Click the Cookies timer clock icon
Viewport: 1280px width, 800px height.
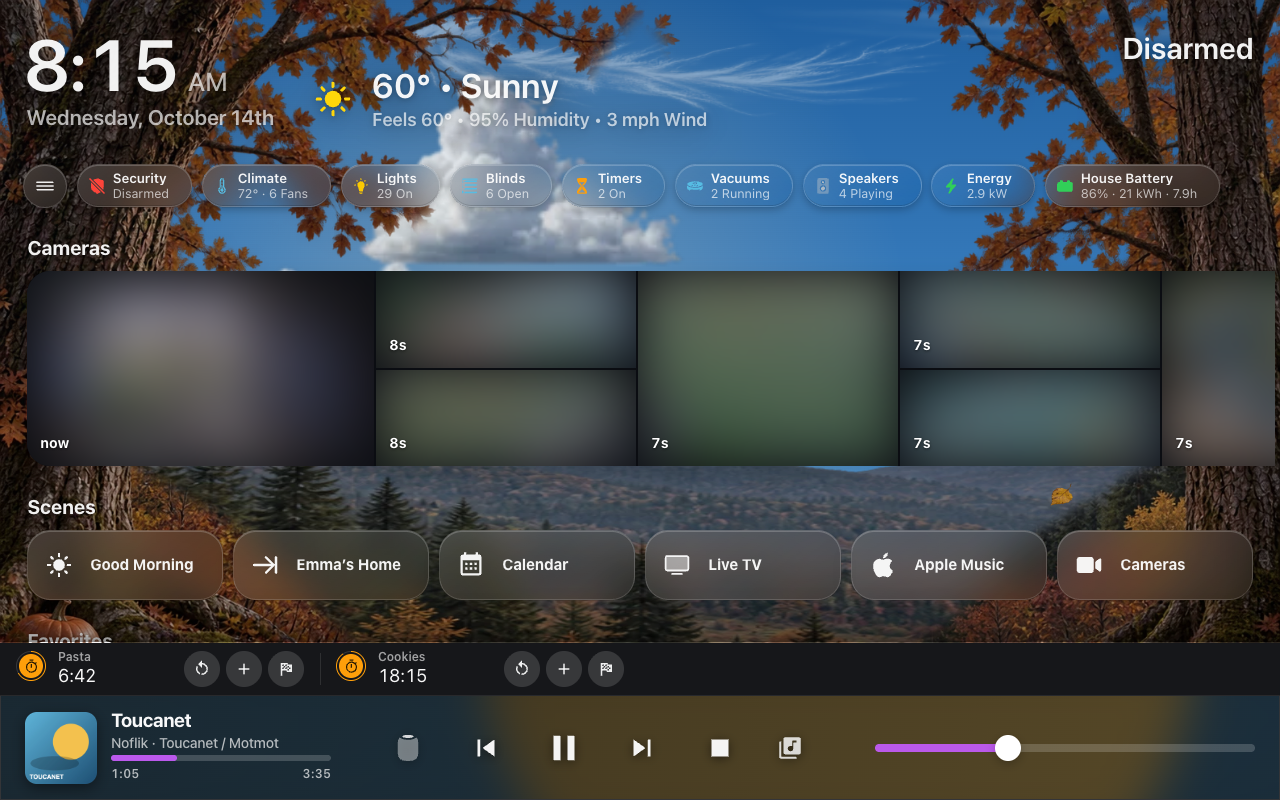[x=351, y=667]
